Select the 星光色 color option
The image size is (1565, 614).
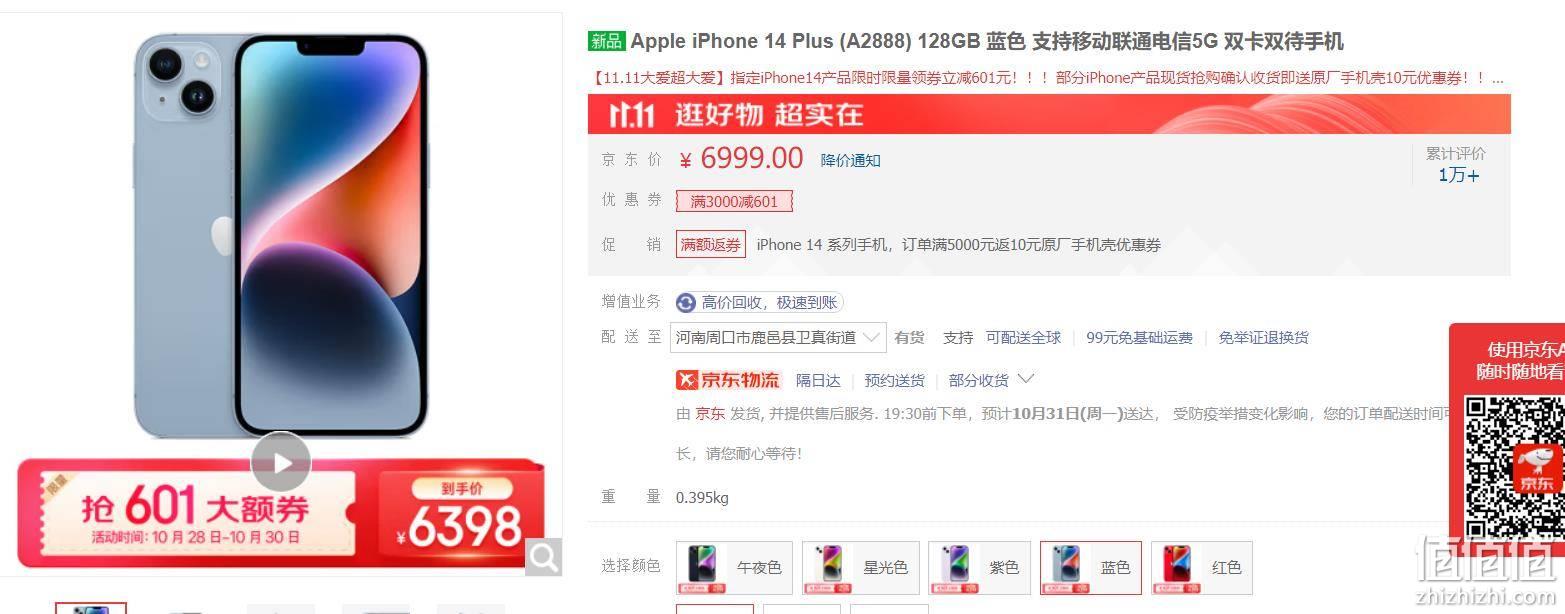click(861, 568)
